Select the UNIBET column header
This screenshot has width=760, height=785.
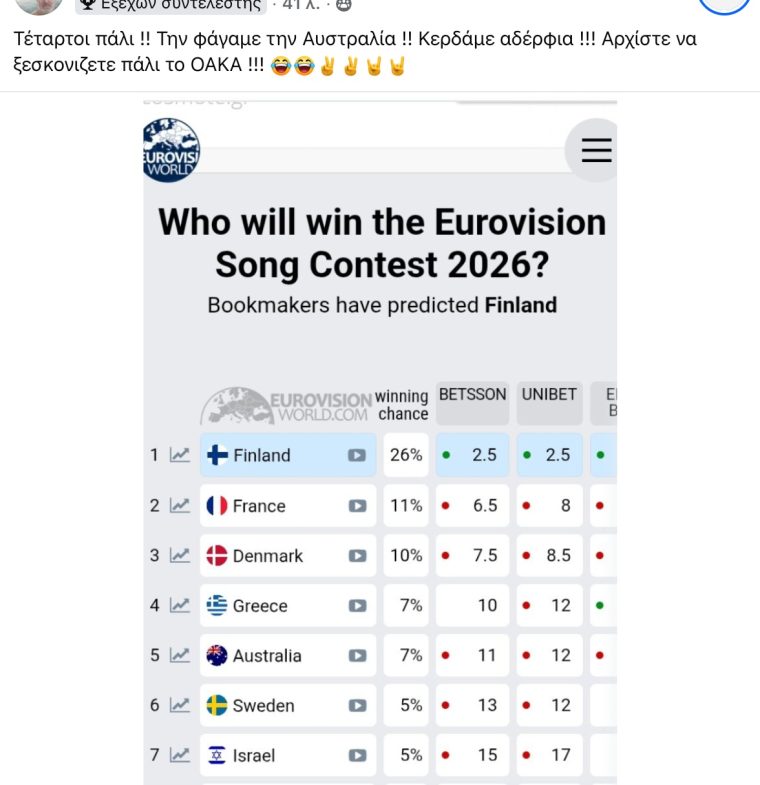click(549, 395)
